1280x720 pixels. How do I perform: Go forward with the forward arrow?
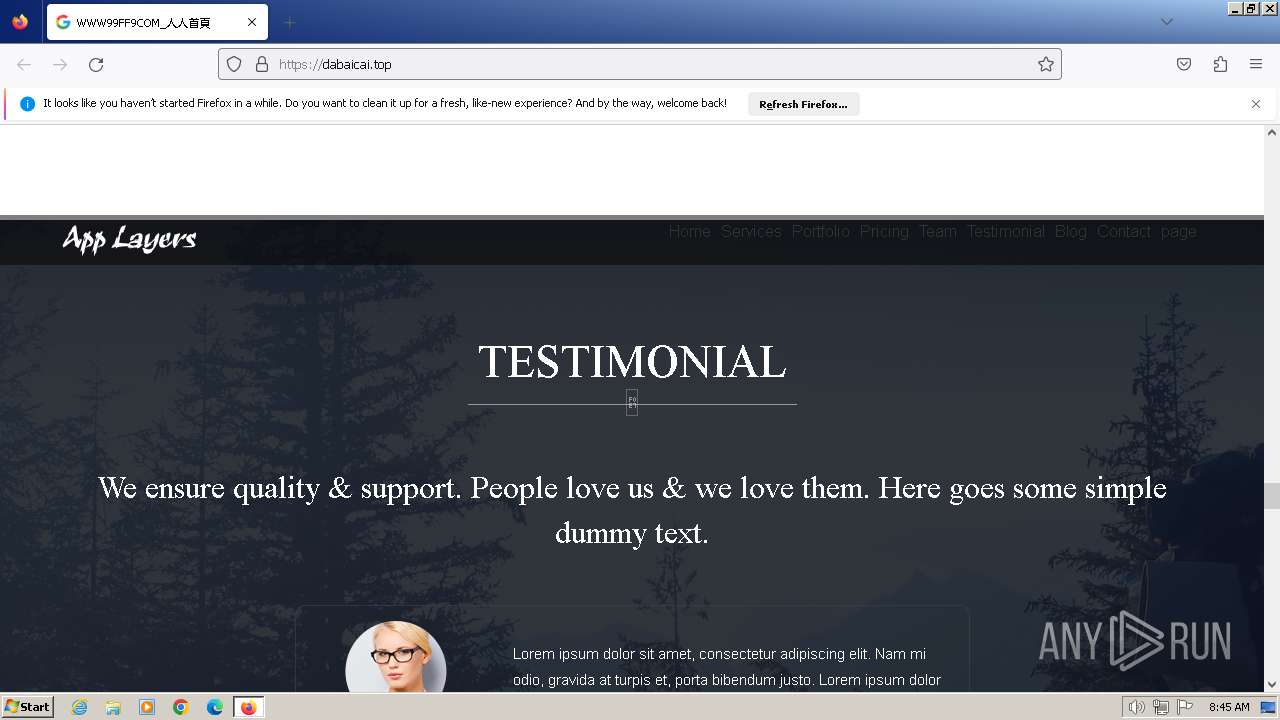pyautogui.click(x=60, y=65)
